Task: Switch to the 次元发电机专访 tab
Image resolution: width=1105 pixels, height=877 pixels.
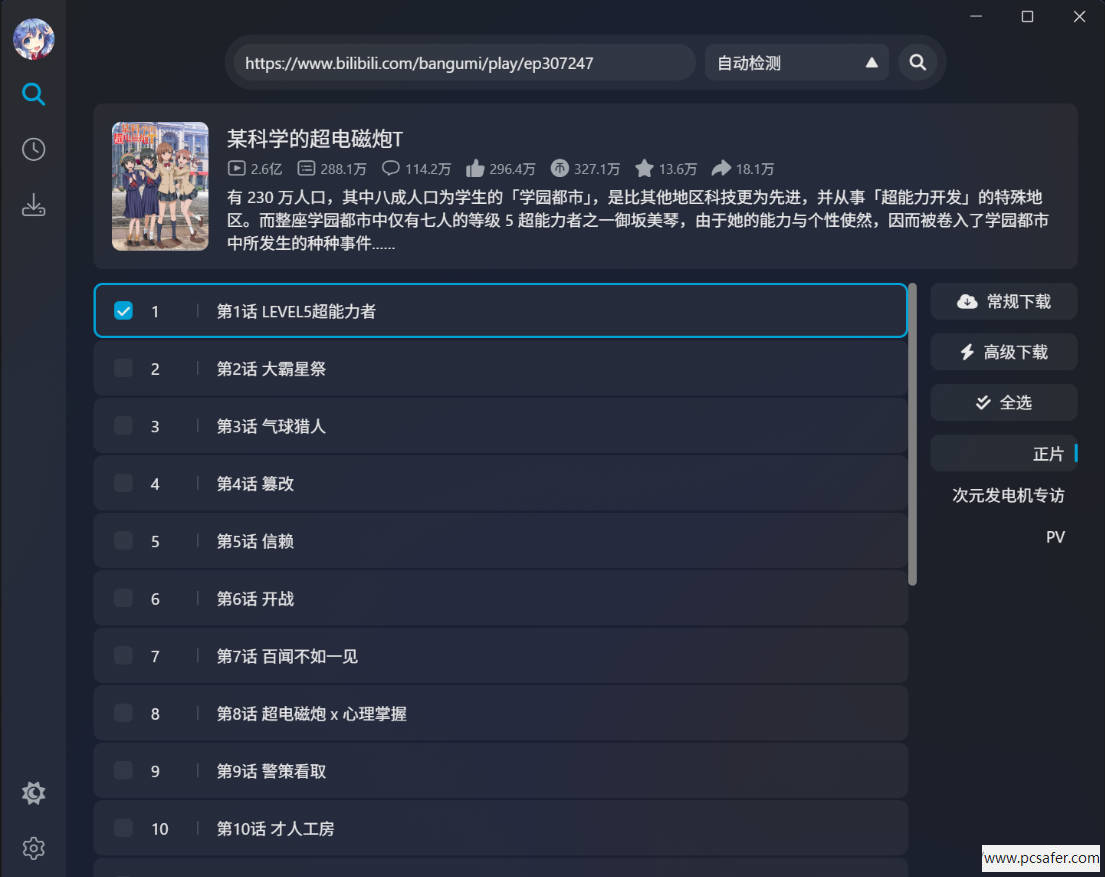Action: 1008,495
